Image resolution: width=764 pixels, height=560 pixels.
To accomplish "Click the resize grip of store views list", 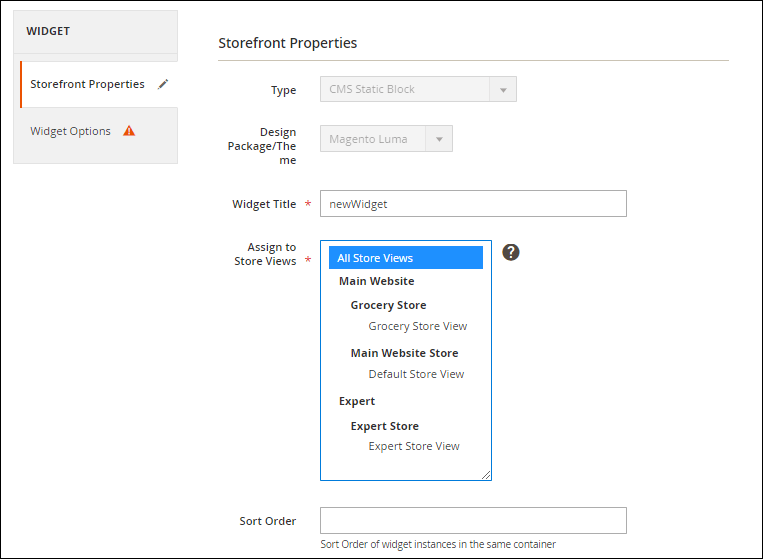I will (486, 475).
